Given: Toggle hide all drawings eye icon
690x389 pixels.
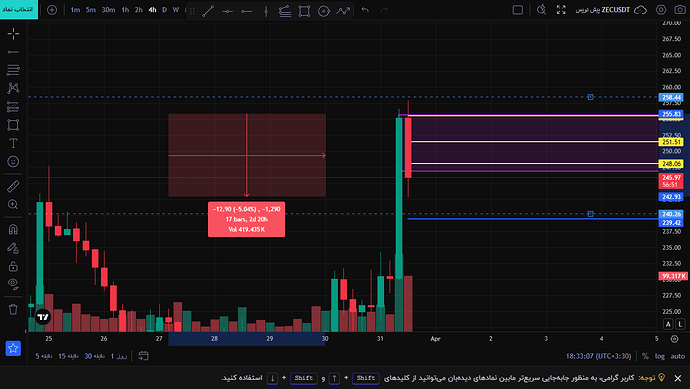Looking at the screenshot, I should (13, 284).
